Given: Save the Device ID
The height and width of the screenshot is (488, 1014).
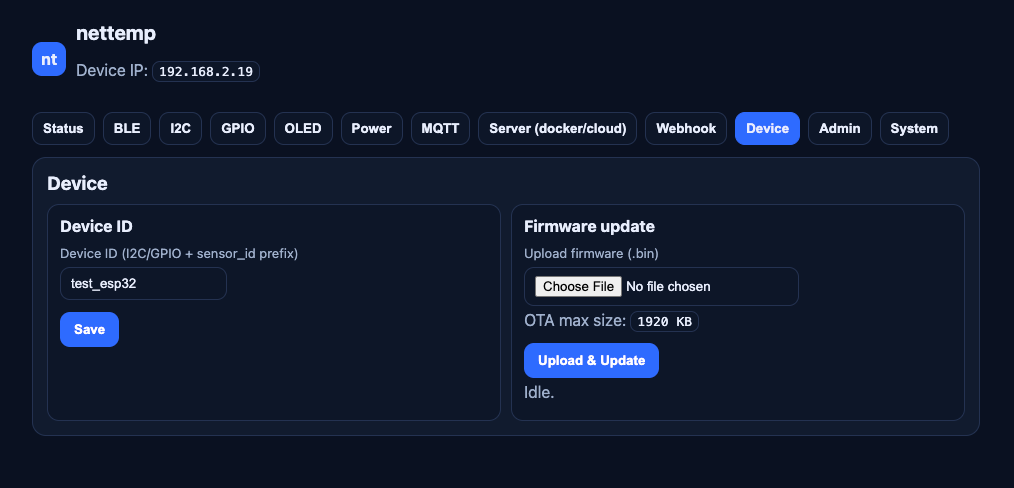Looking at the screenshot, I should (x=89, y=330).
